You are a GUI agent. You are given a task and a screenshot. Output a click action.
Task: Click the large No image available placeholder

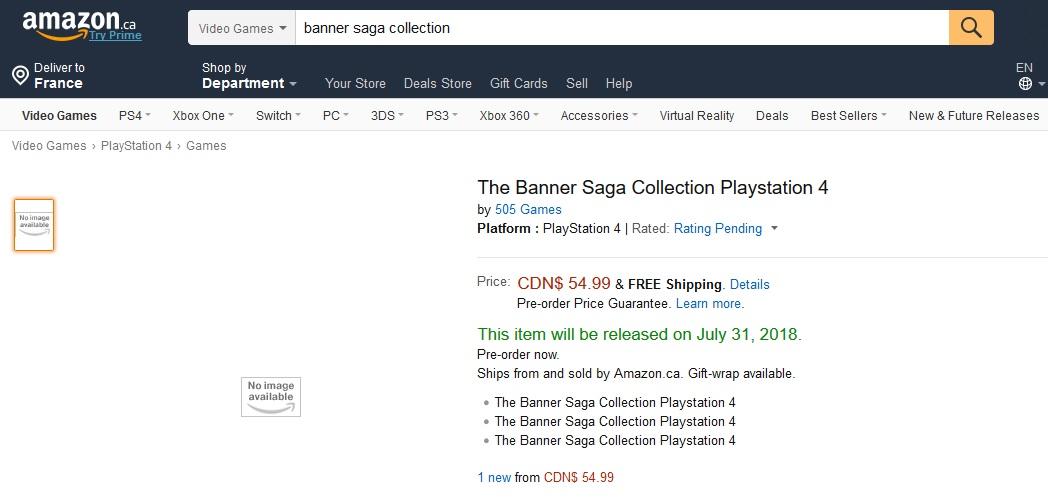coord(271,396)
